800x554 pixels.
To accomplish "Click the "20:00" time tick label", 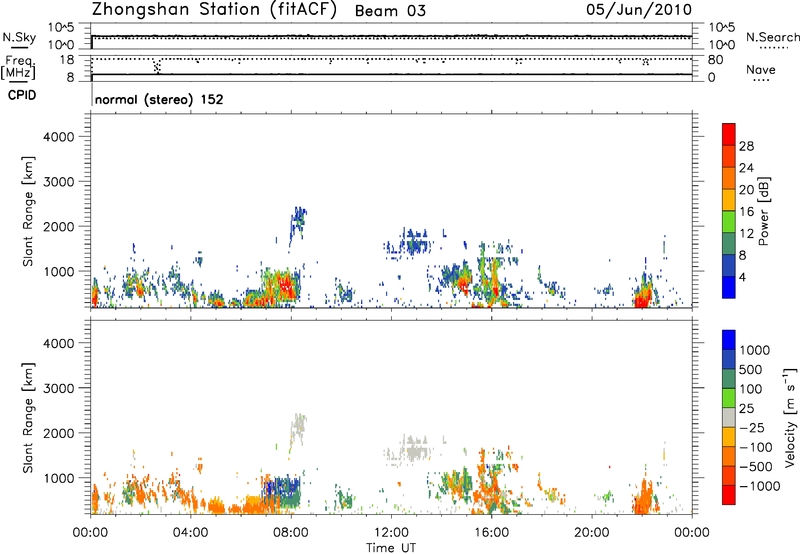I will click(591, 533).
